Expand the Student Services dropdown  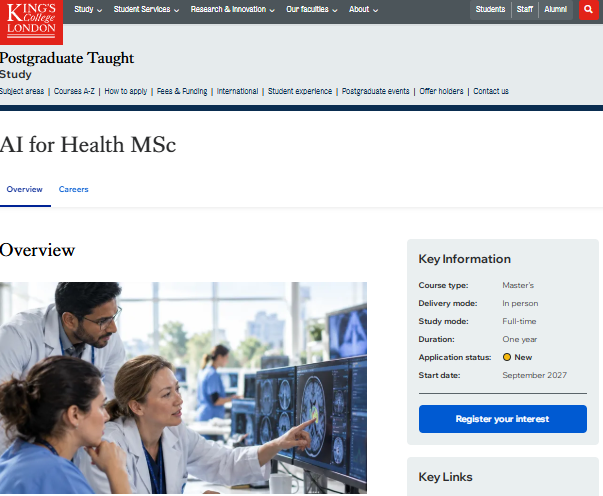(146, 9)
